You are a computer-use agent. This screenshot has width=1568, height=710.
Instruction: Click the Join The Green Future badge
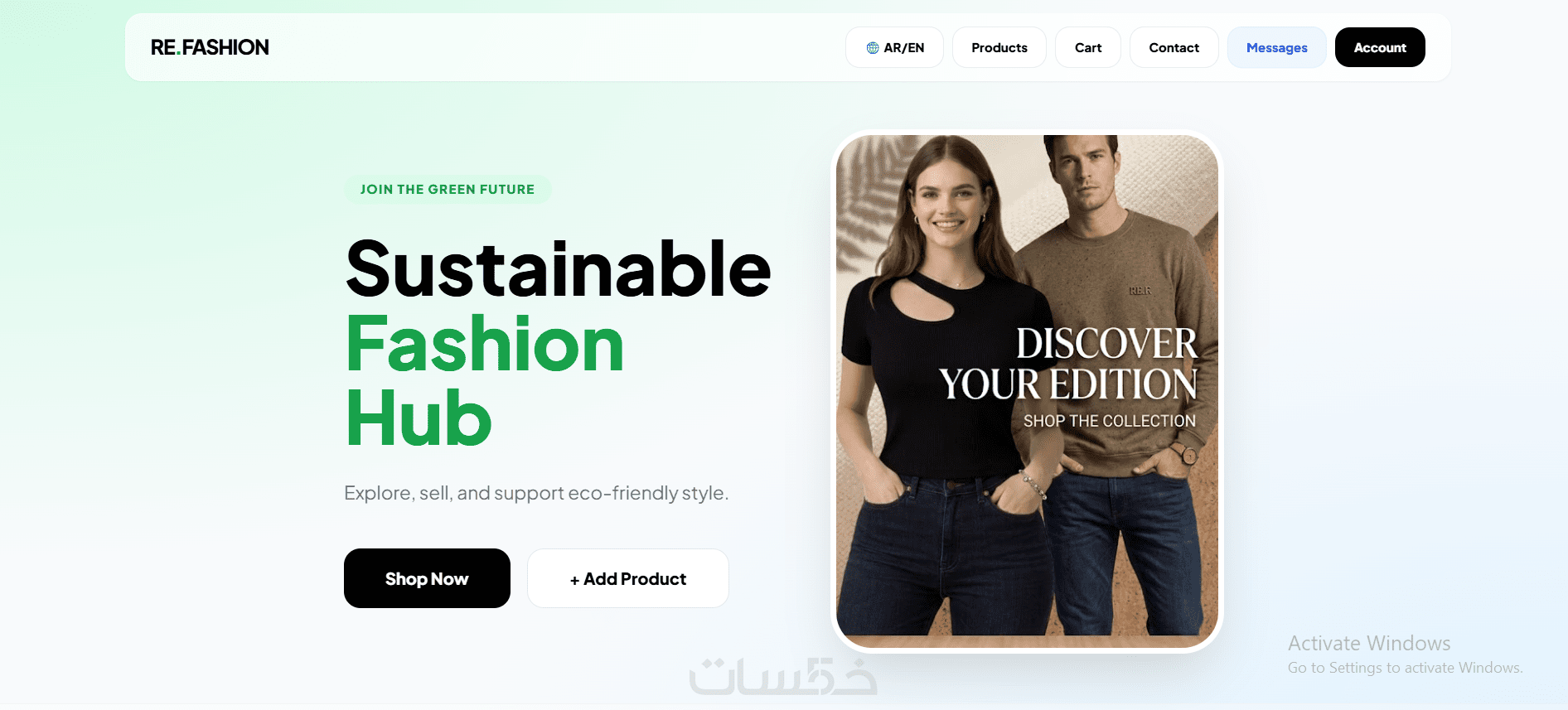coord(448,190)
